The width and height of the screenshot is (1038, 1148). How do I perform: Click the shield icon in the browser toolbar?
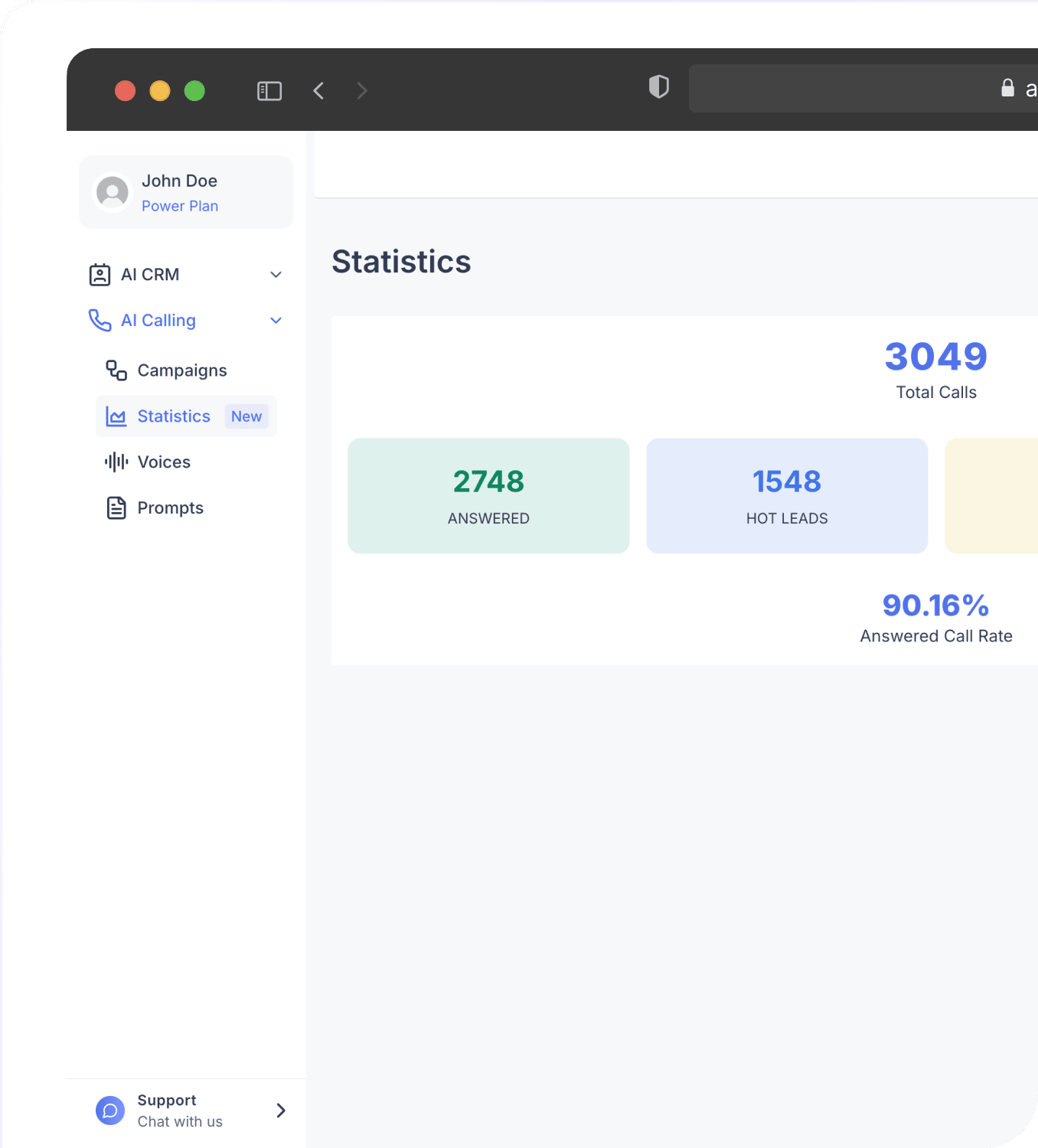pos(658,87)
